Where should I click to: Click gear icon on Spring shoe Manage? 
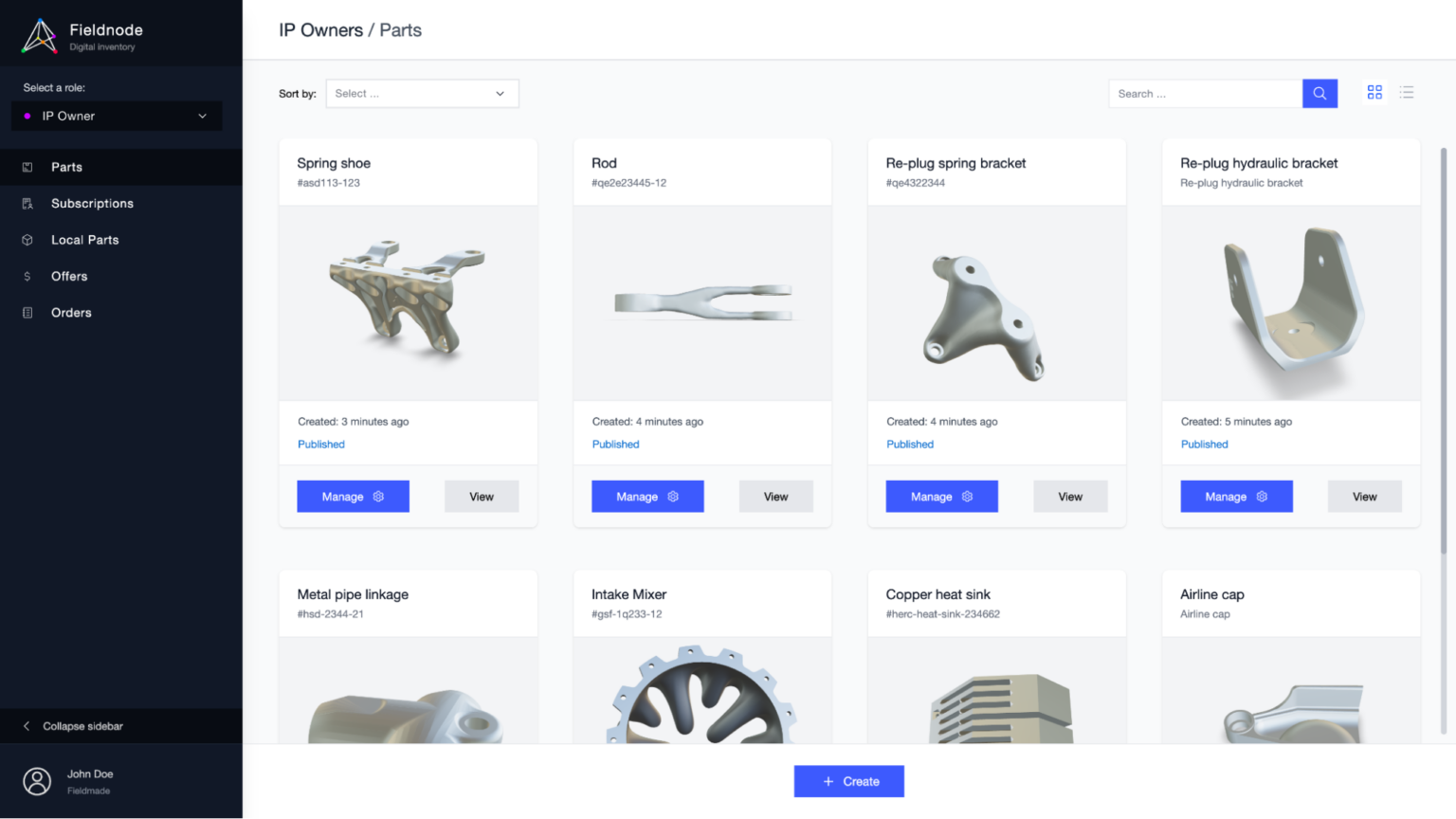click(378, 497)
